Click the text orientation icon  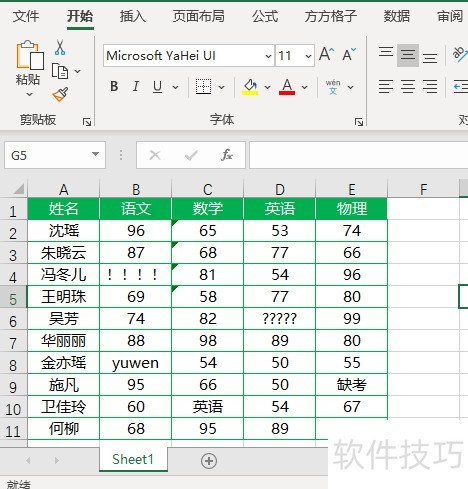point(460,54)
